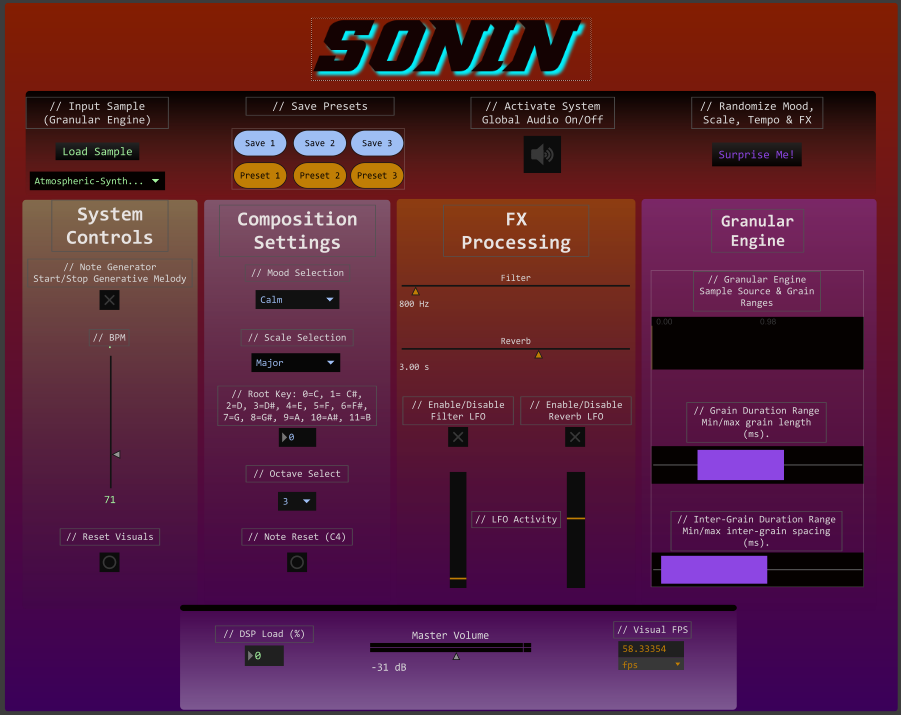Click the Reset Visuals round button
This screenshot has height=715, width=901.
pos(109,562)
